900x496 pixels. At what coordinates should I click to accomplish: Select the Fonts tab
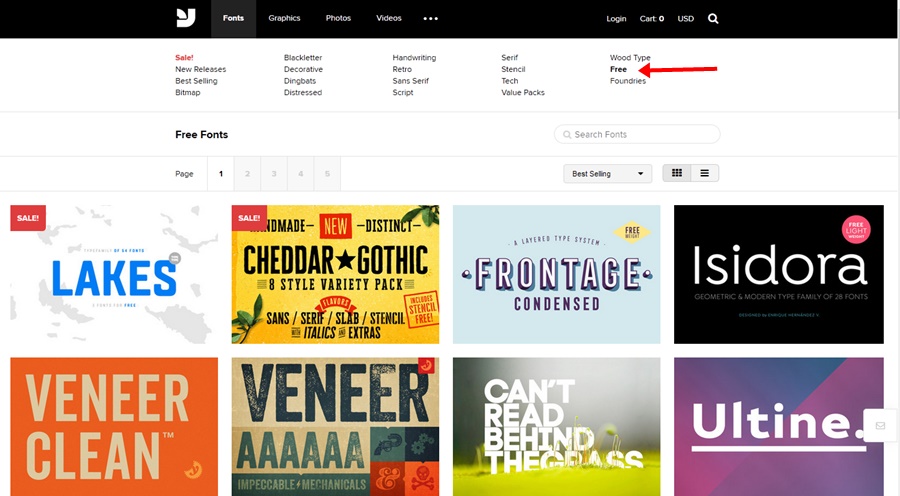[x=233, y=18]
